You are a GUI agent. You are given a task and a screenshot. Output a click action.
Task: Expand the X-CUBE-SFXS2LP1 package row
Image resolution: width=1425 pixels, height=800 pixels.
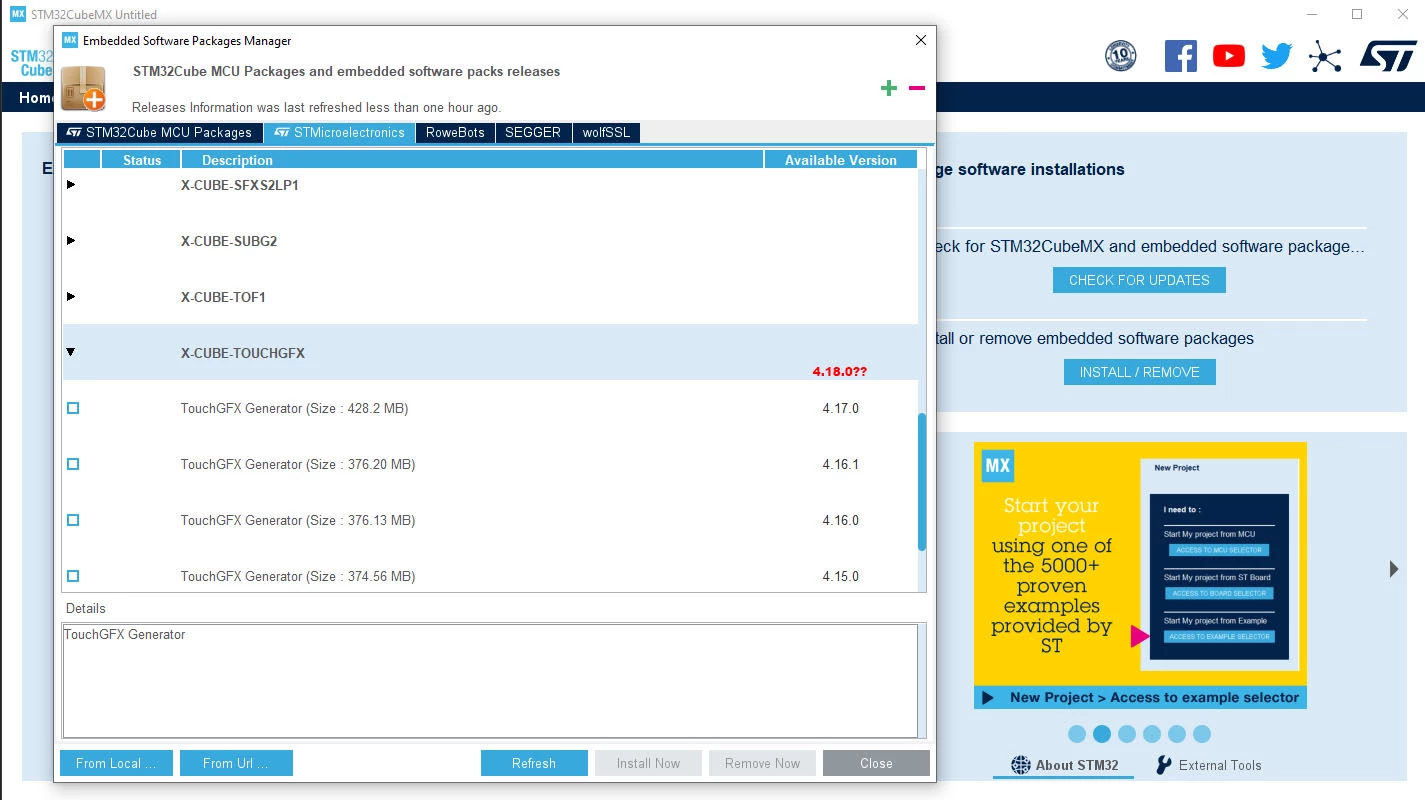point(71,185)
